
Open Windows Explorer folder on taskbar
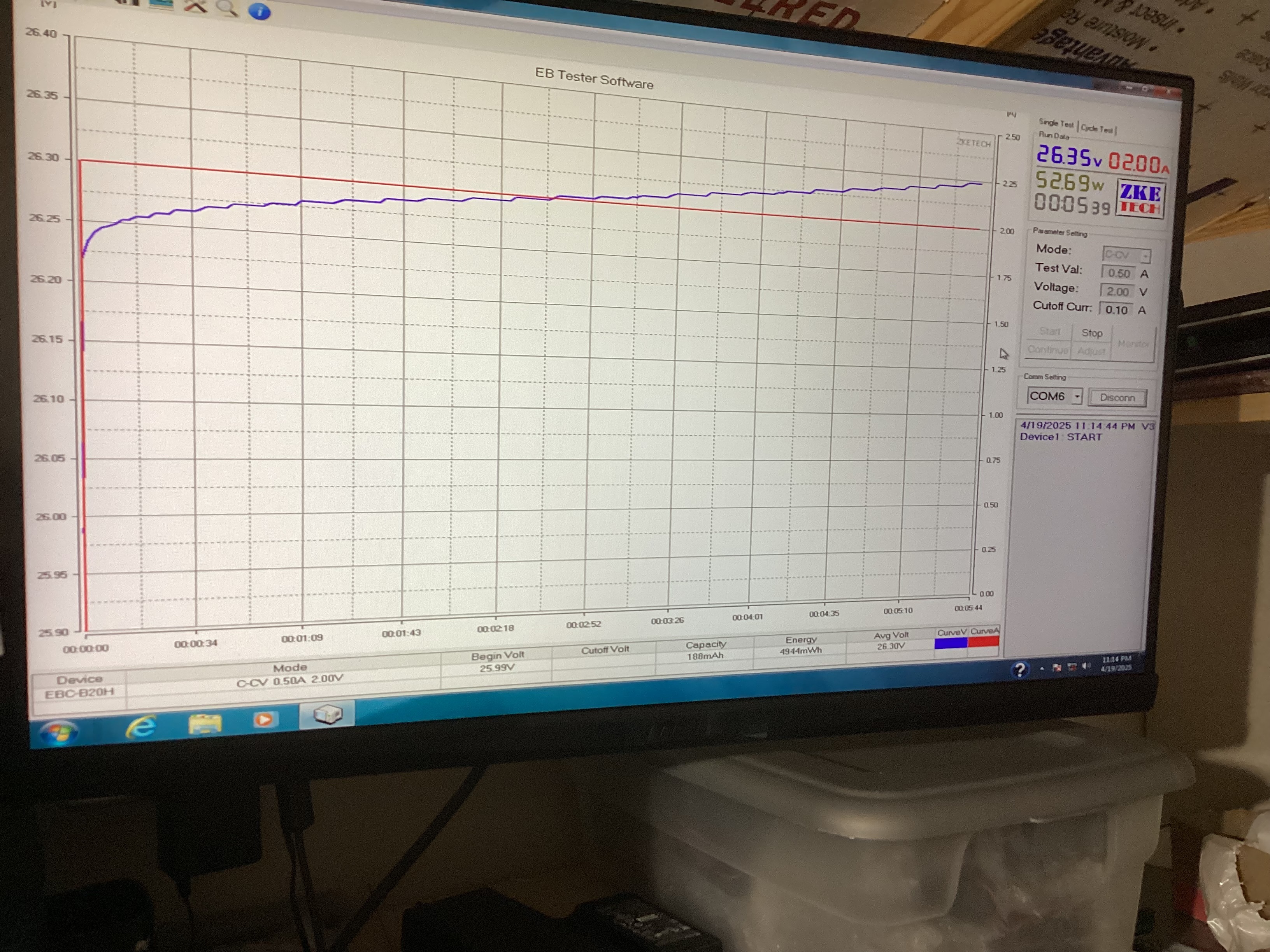(205, 724)
